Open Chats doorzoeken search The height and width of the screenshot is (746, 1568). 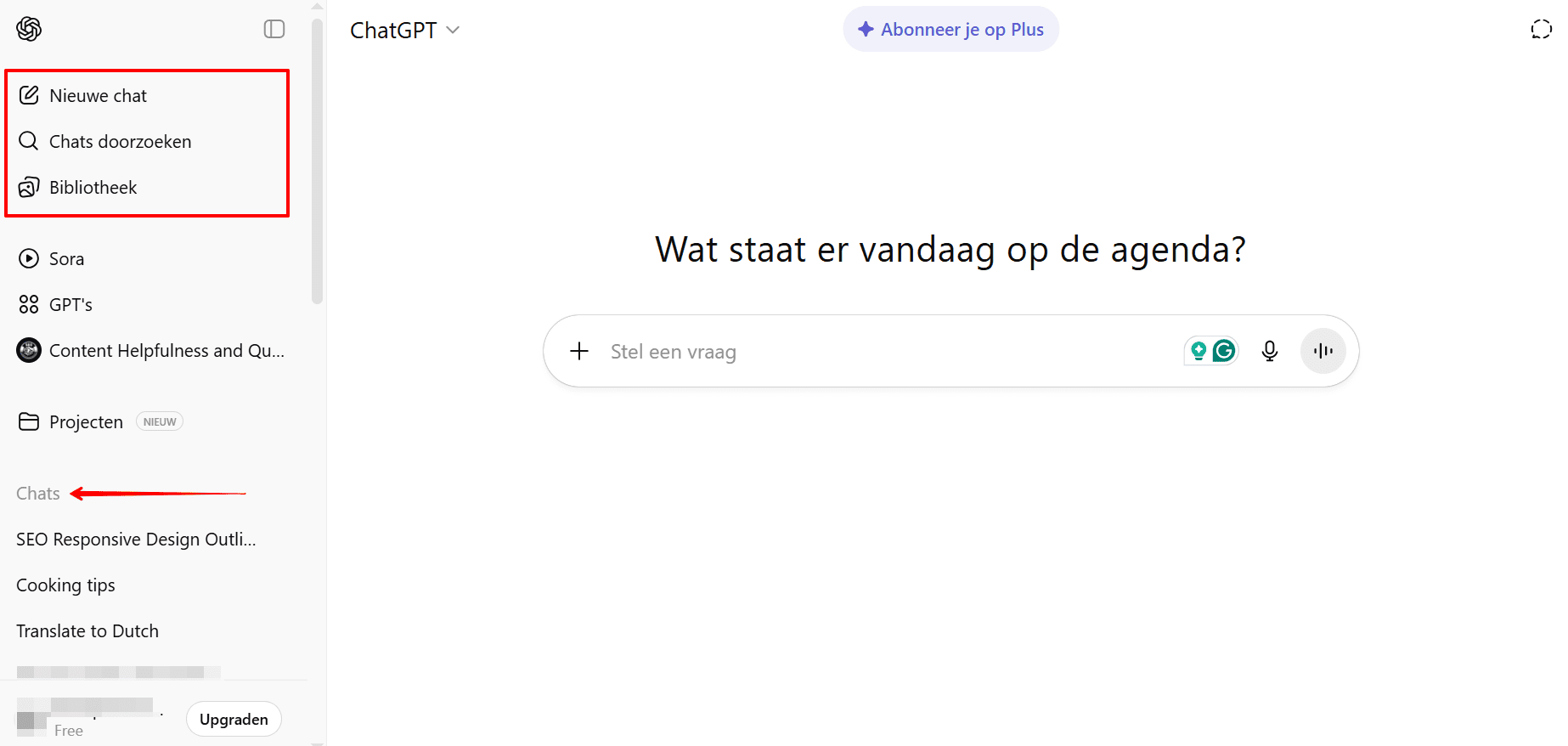[x=119, y=142]
